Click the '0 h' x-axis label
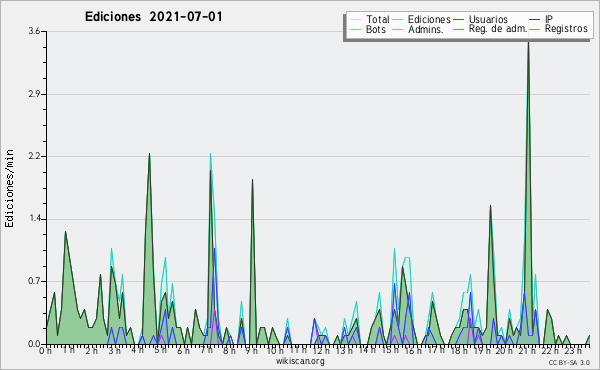 45,350
